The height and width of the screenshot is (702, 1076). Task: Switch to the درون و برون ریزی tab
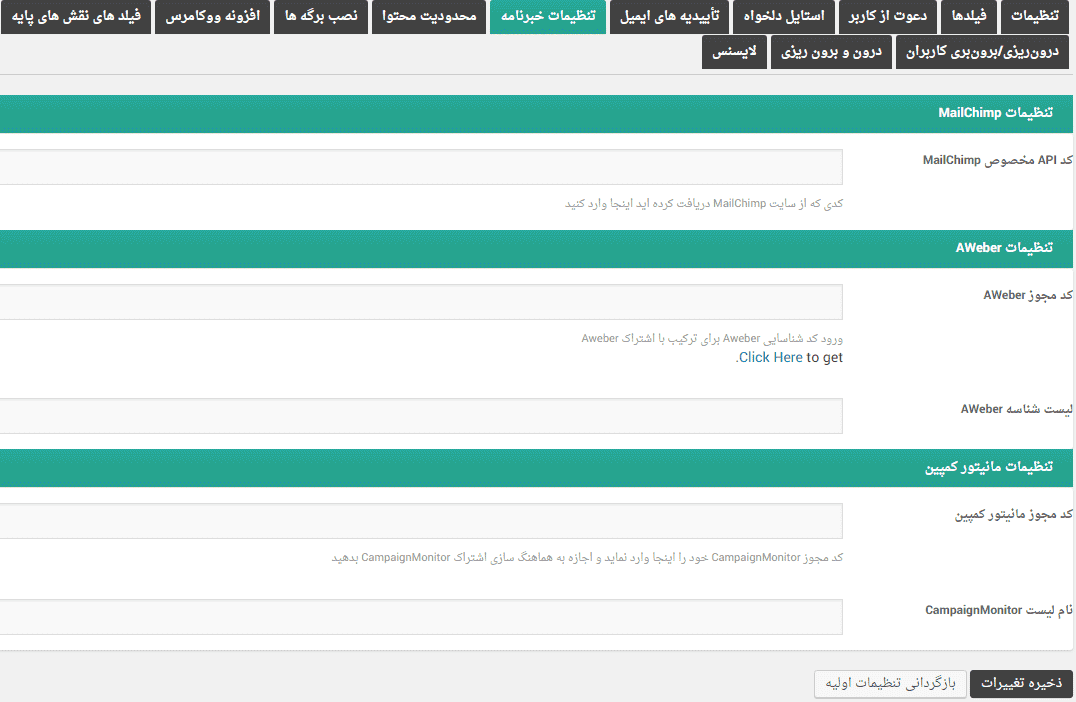point(831,52)
